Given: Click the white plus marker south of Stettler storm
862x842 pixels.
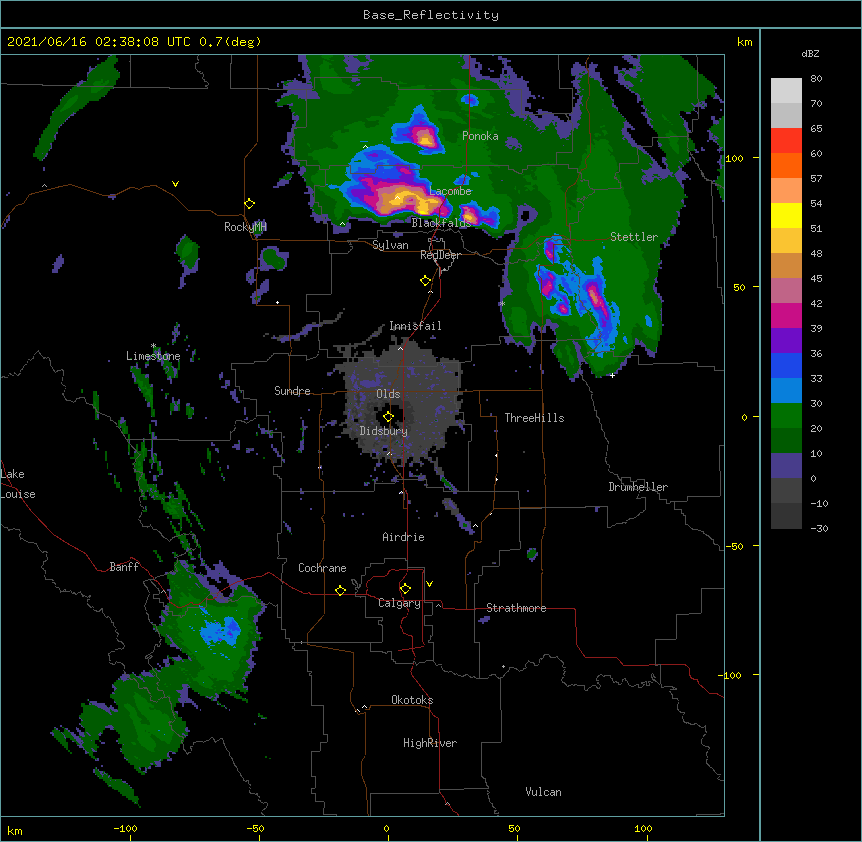Looking at the screenshot, I should pyautogui.click(x=612, y=375).
